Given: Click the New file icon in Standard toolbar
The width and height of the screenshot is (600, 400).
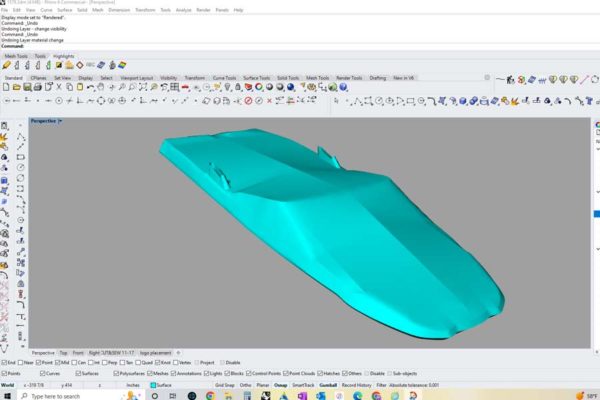Looking at the screenshot, I should pyautogui.click(x=7, y=87).
